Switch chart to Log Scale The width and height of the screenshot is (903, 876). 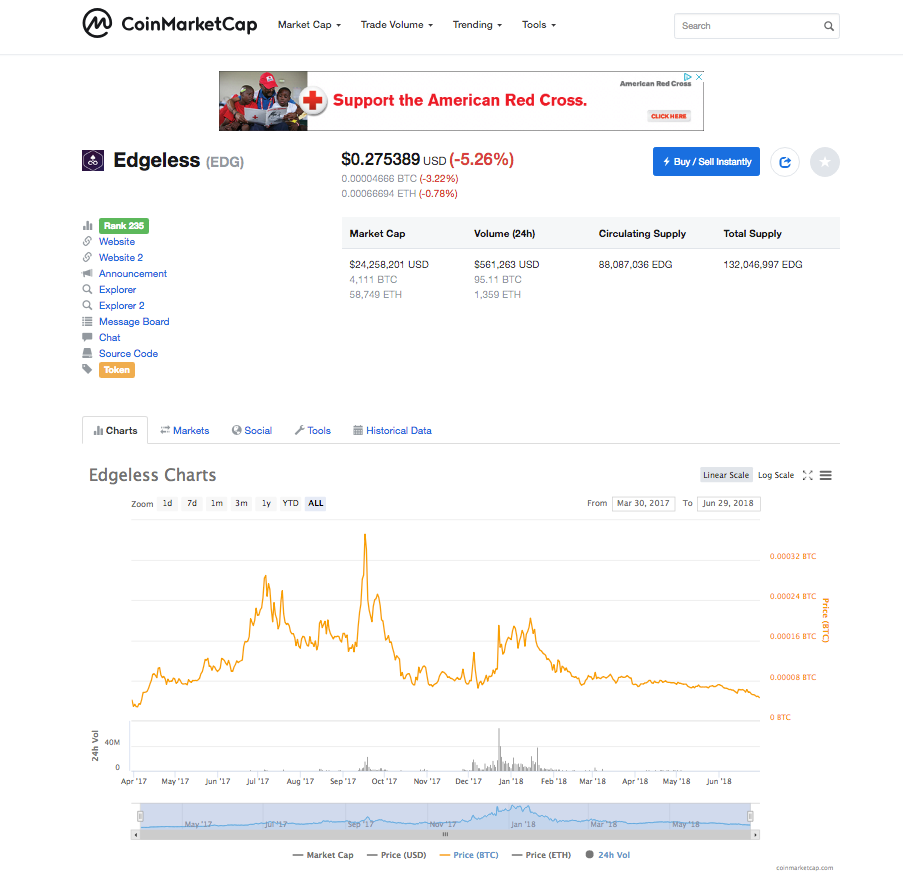pyautogui.click(x=776, y=475)
